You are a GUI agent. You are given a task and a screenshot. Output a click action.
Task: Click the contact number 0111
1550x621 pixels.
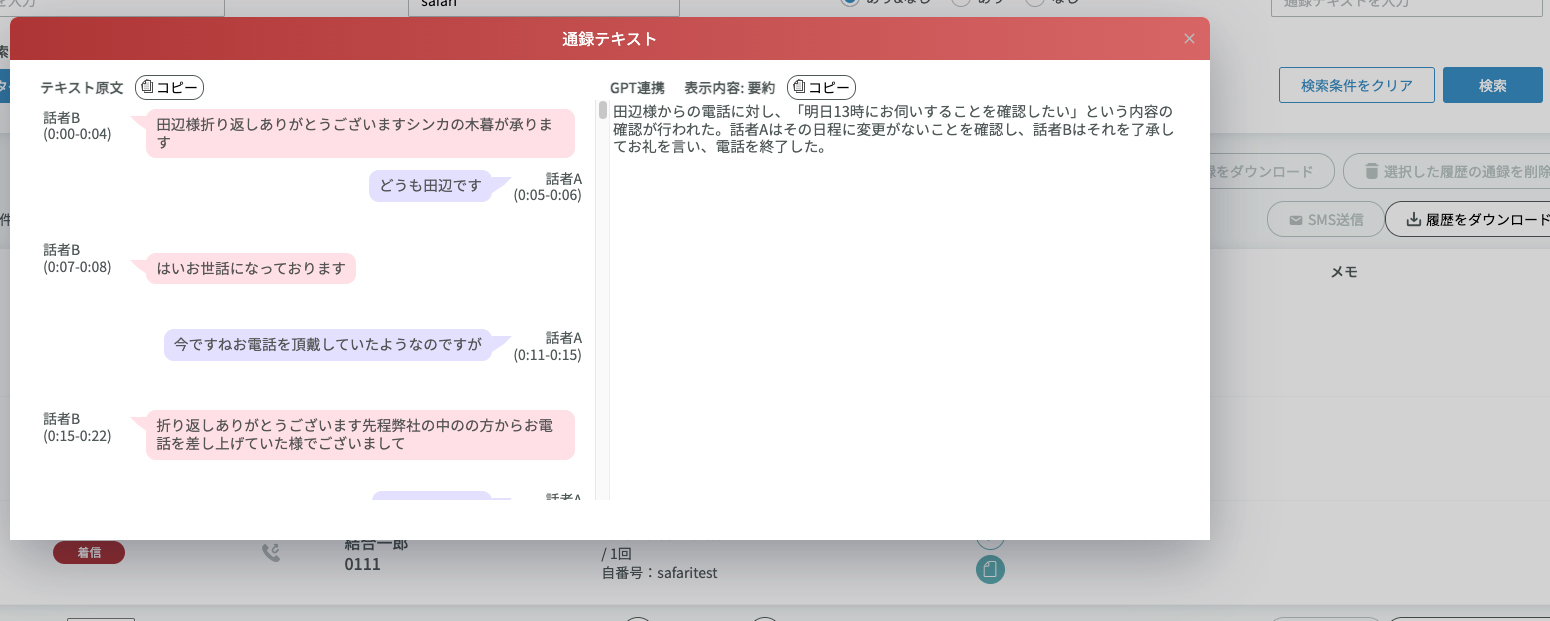point(362,564)
